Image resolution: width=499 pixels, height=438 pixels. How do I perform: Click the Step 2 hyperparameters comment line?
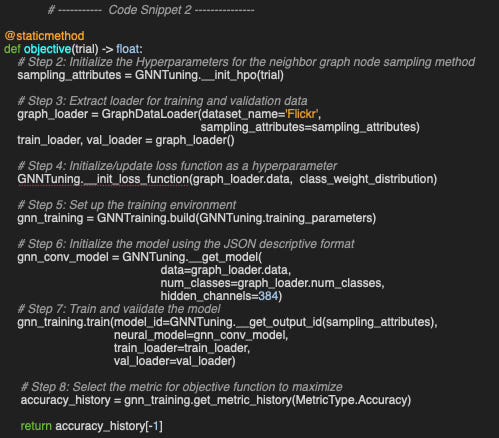(246, 62)
